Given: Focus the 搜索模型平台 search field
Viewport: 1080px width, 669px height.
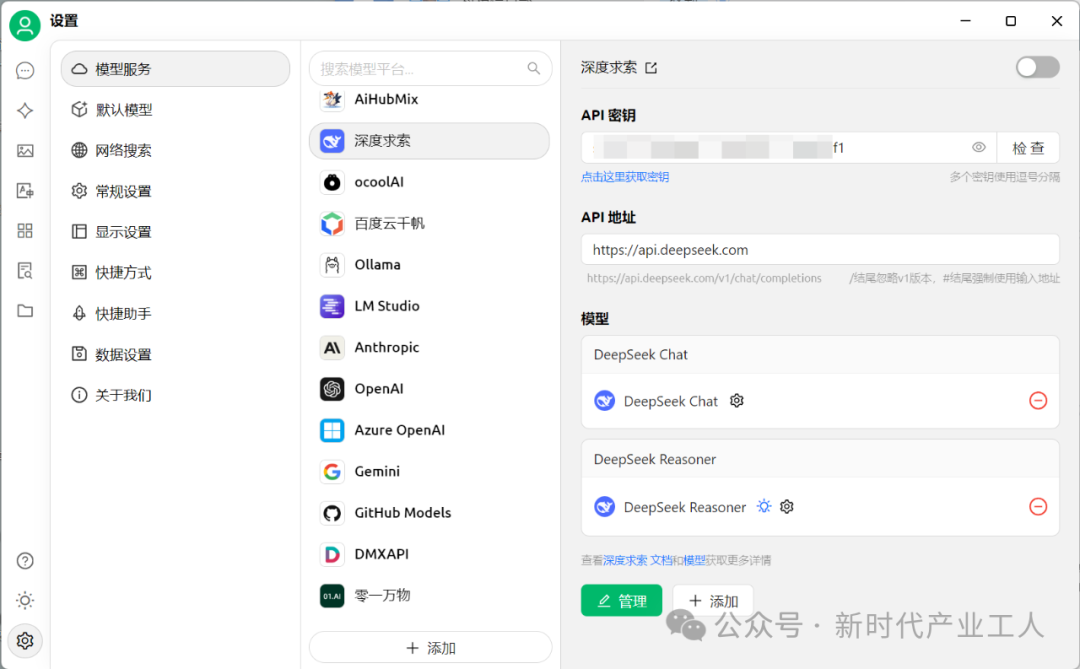Looking at the screenshot, I should pos(430,68).
